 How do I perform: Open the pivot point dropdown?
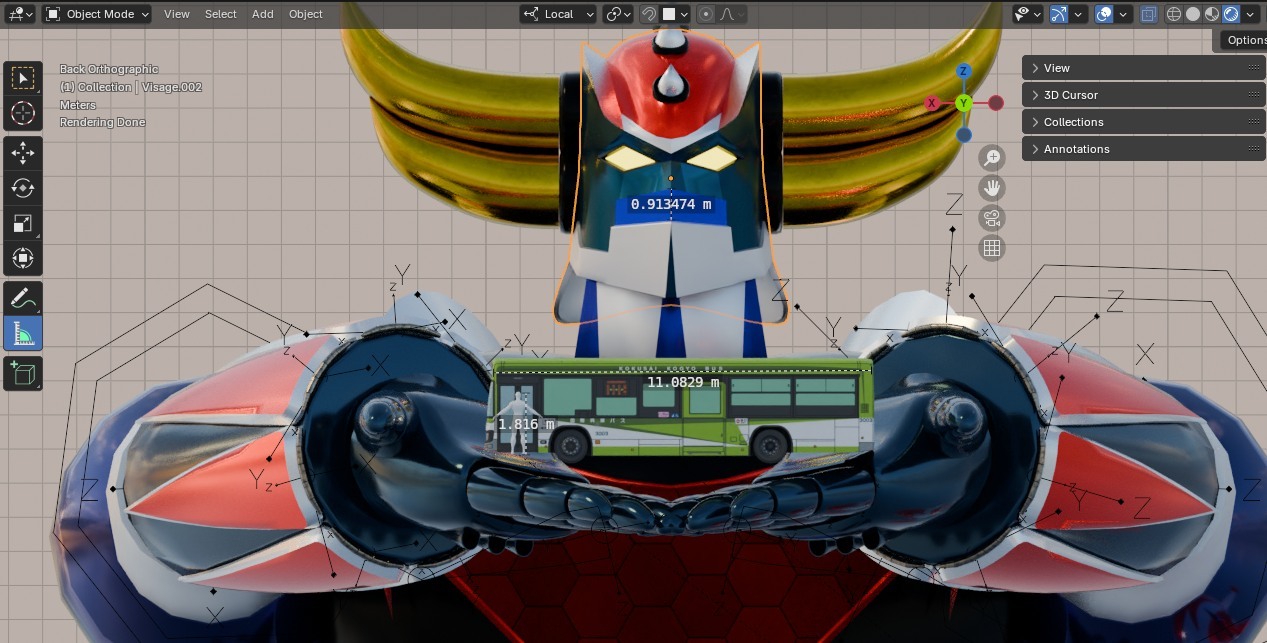618,14
